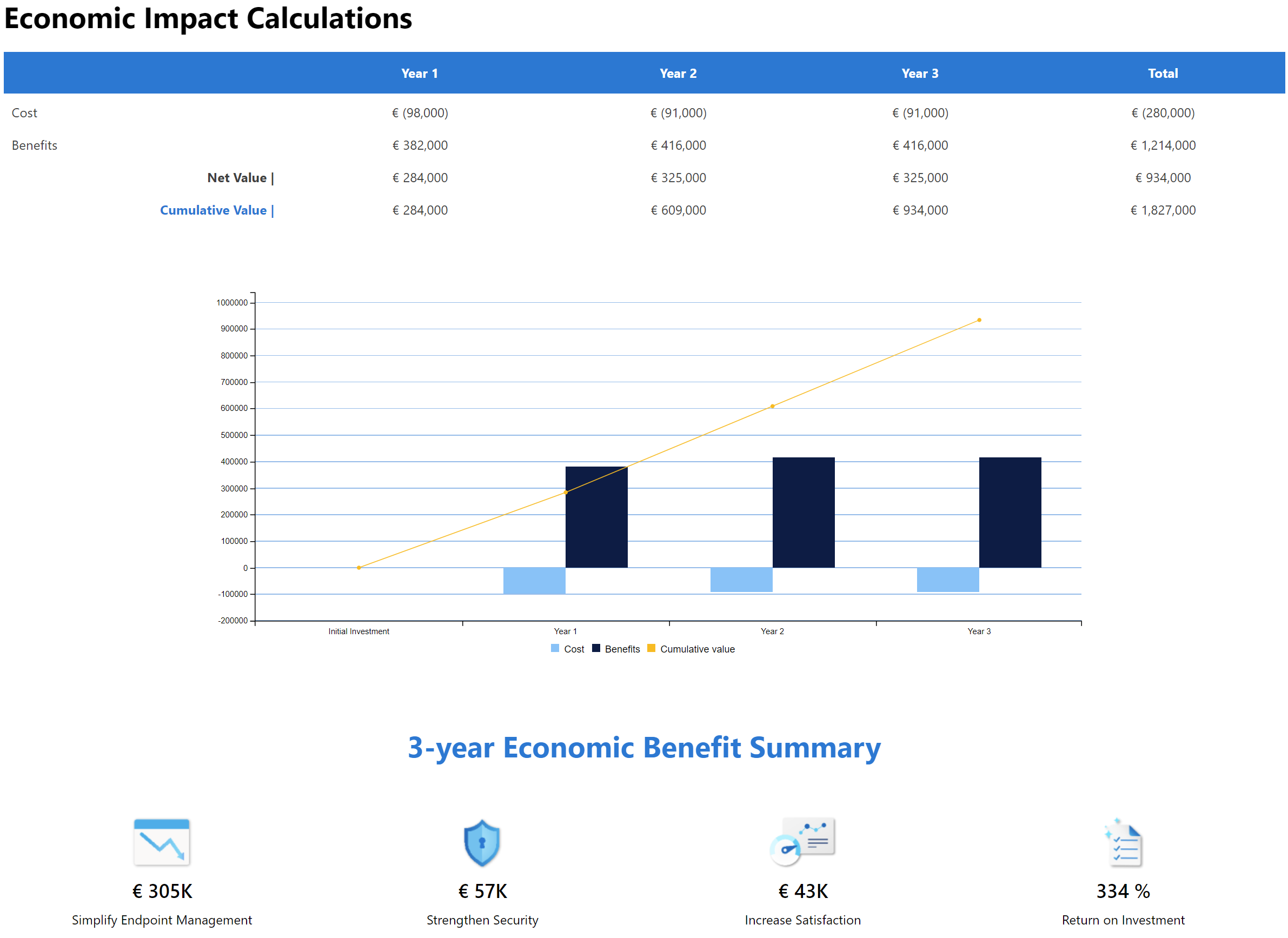1288x938 pixels.
Task: Click the Year 3 light-blue Cost bar
Action: pyautogui.click(x=948, y=580)
